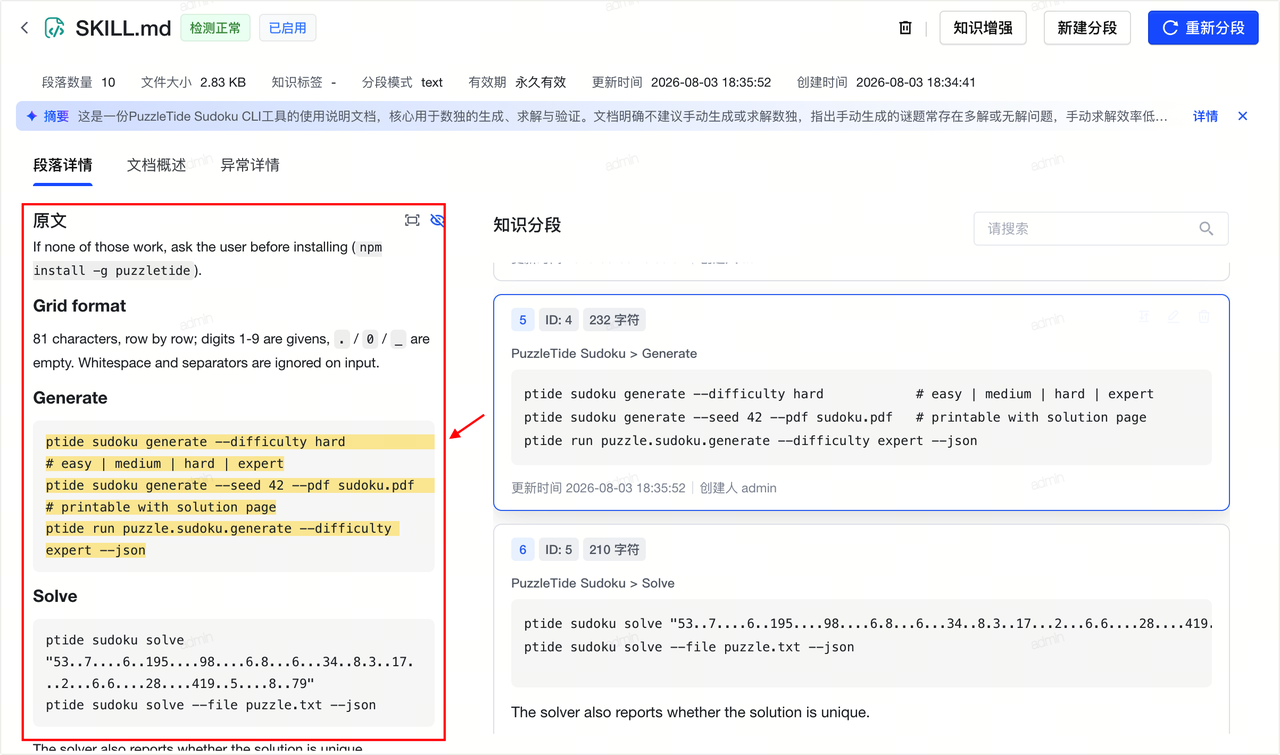The width and height of the screenshot is (1280, 755).
Task: Dismiss the 摘要 summary banner
Action: [x=1243, y=116]
